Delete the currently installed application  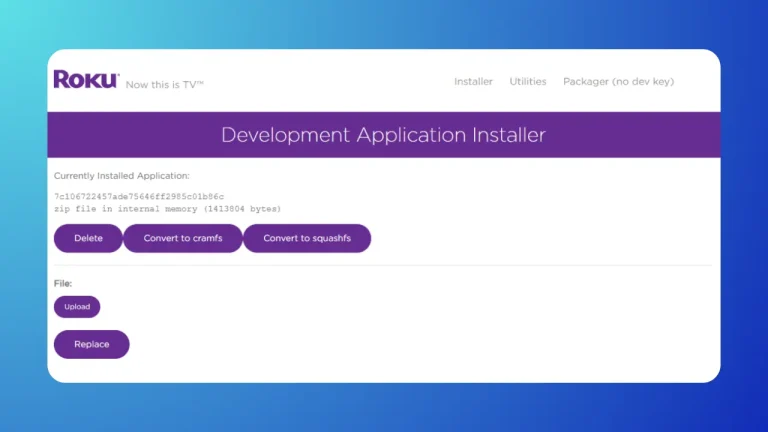[88, 239]
